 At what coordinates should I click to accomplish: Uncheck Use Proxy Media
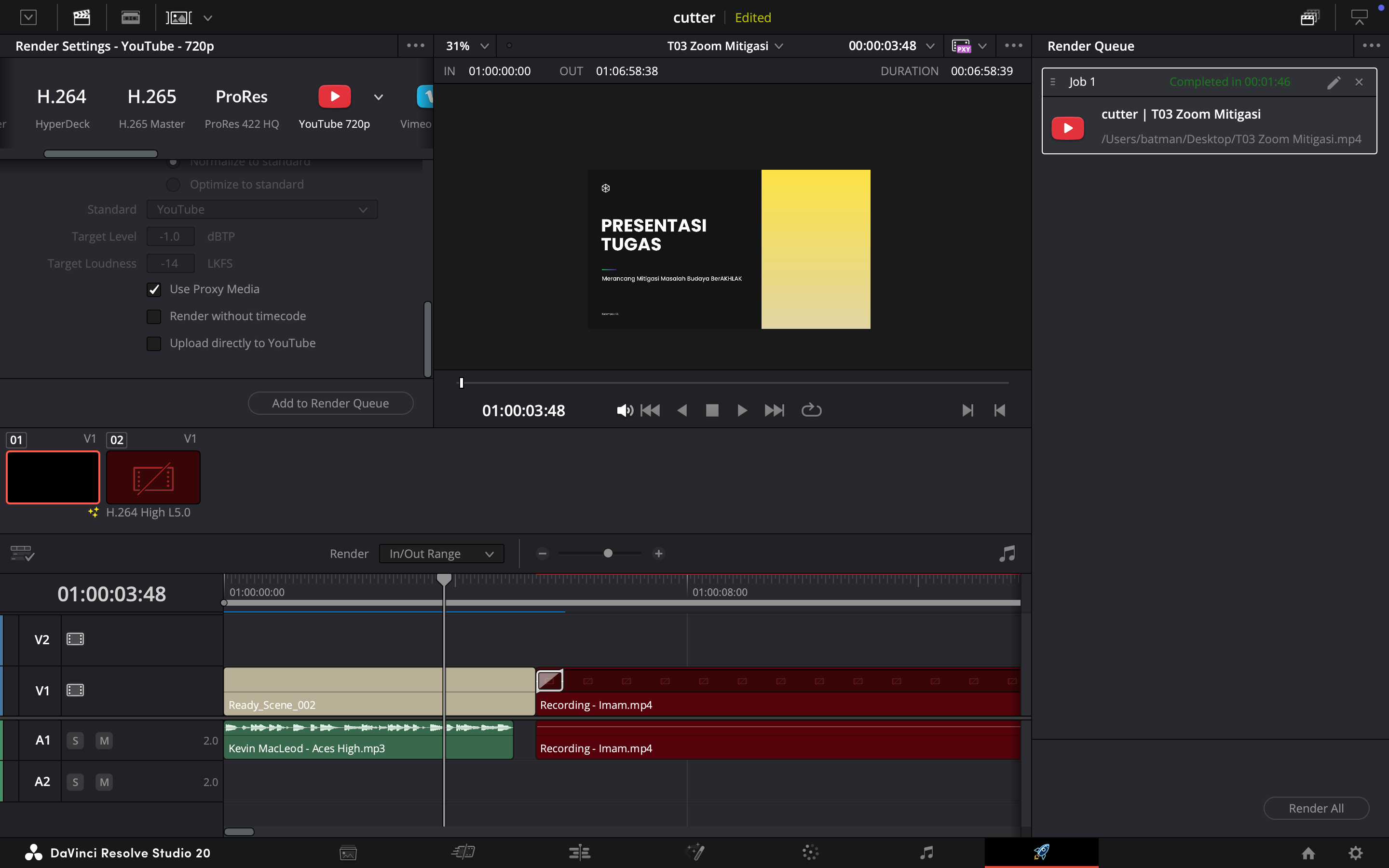pyautogui.click(x=154, y=289)
